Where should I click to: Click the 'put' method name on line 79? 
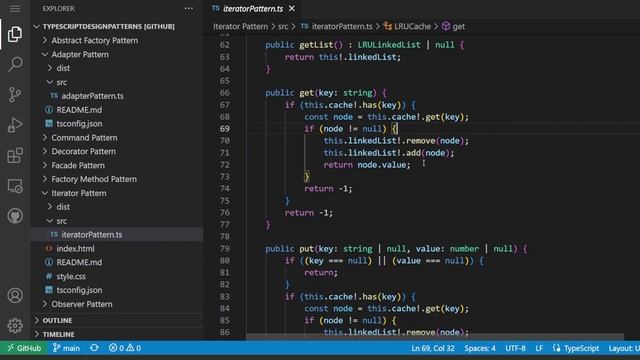tap(307, 249)
